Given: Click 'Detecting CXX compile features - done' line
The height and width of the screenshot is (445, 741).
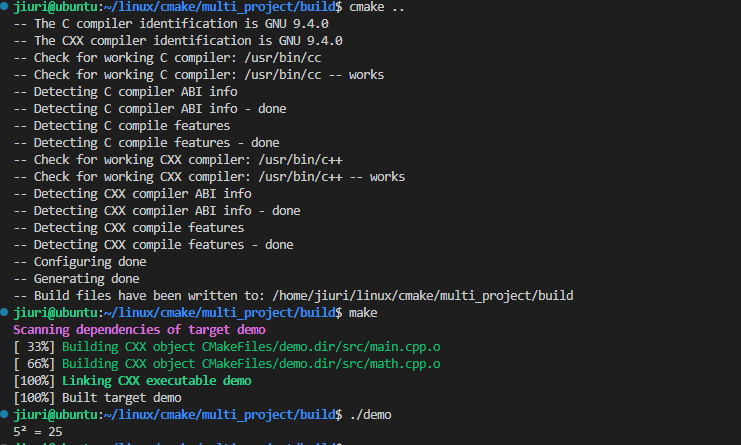Looking at the screenshot, I should point(154,245).
